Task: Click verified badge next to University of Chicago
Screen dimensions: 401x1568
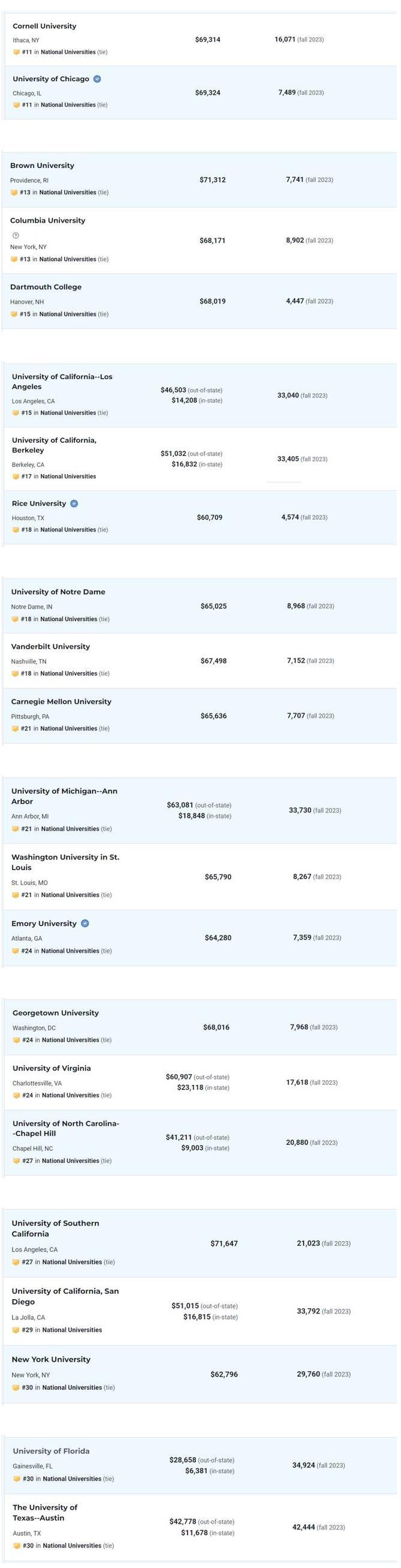Action: [97, 79]
